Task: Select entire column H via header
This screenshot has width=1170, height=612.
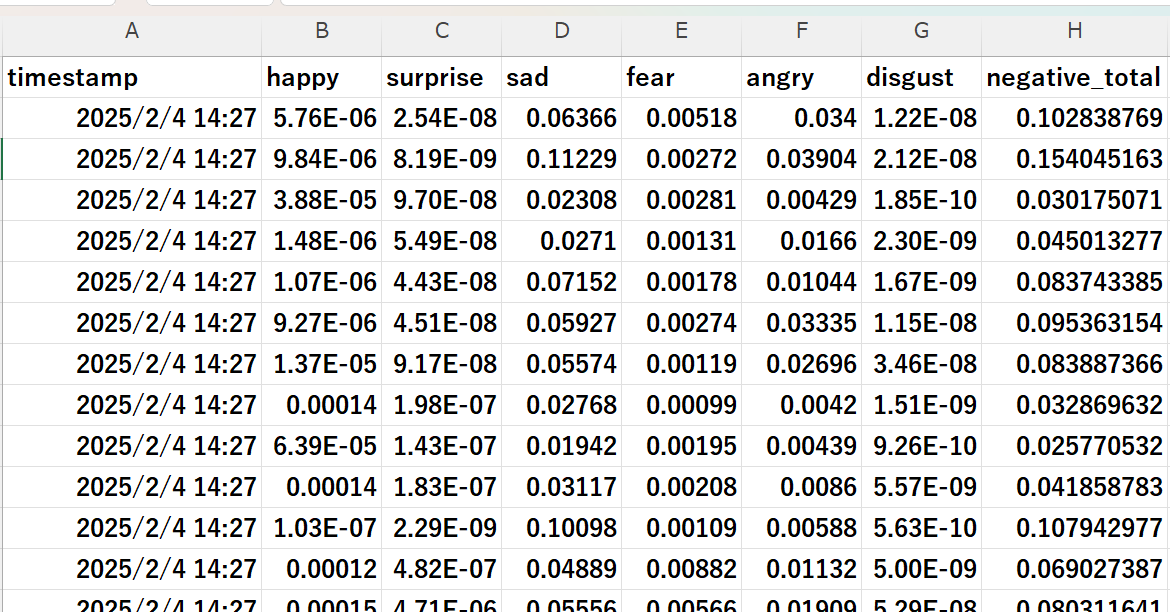Action: (1075, 32)
